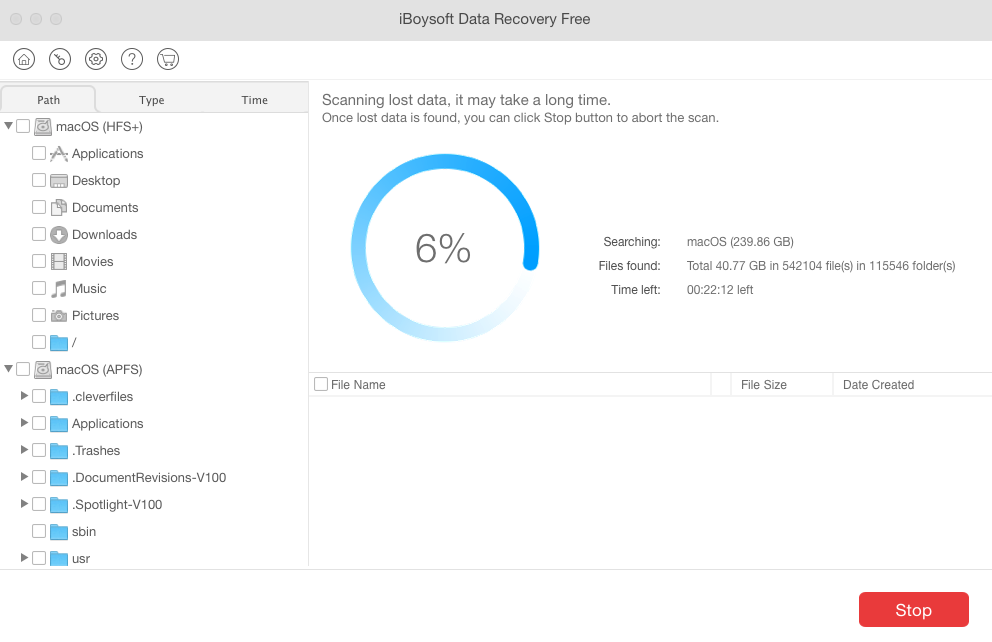Image resolution: width=992 pixels, height=642 pixels.
Task: Click the Applications icon under HFS+
Action: click(x=59, y=154)
